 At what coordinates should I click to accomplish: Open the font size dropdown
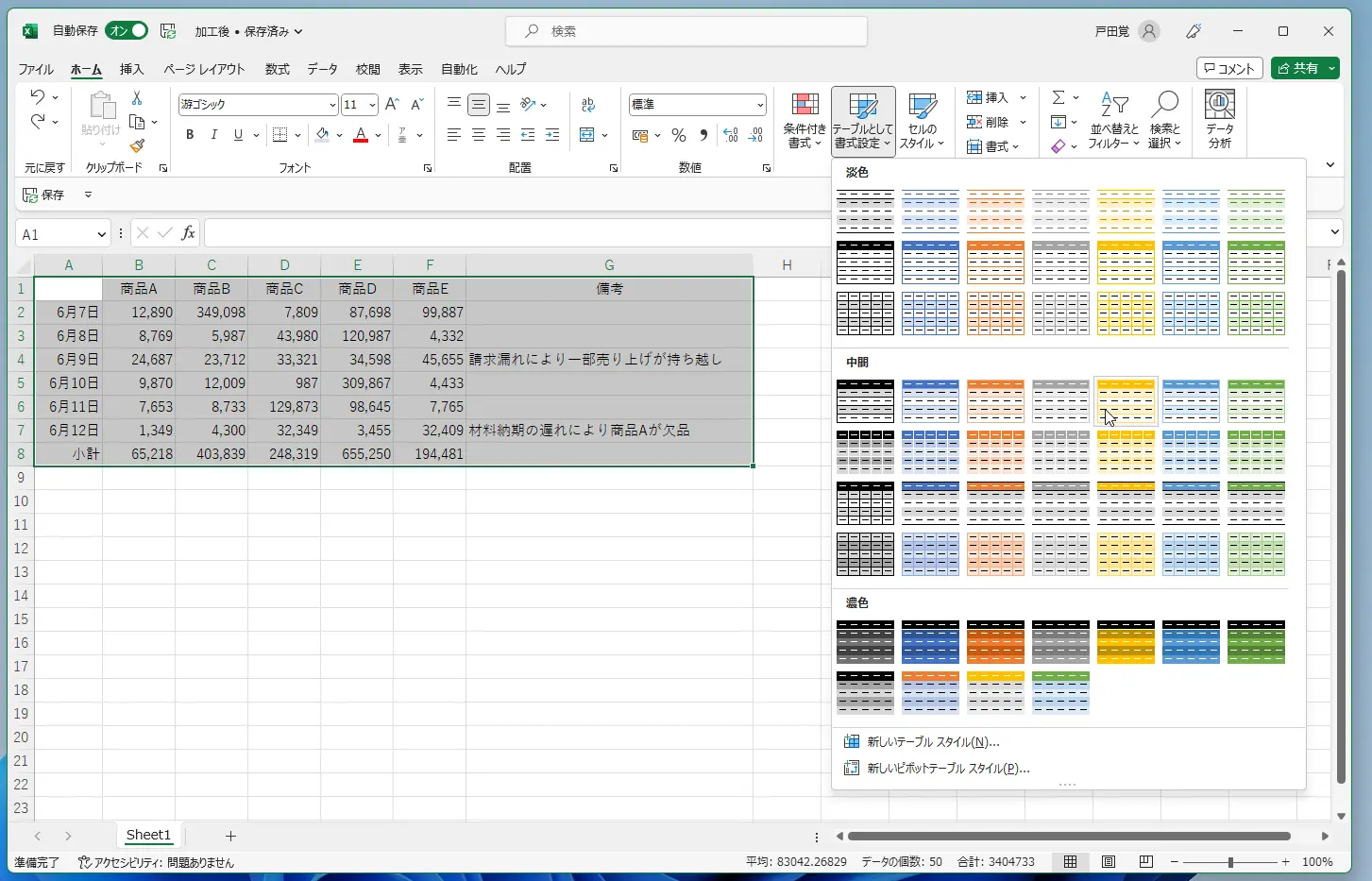tap(373, 105)
